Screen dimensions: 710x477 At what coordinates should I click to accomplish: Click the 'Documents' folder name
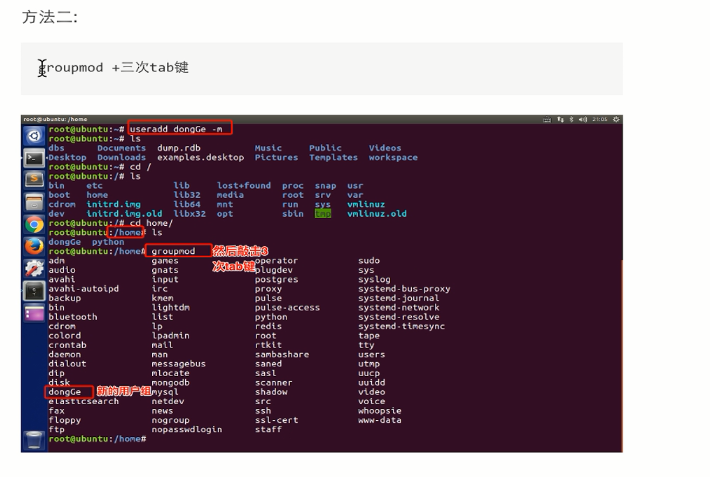pos(121,148)
